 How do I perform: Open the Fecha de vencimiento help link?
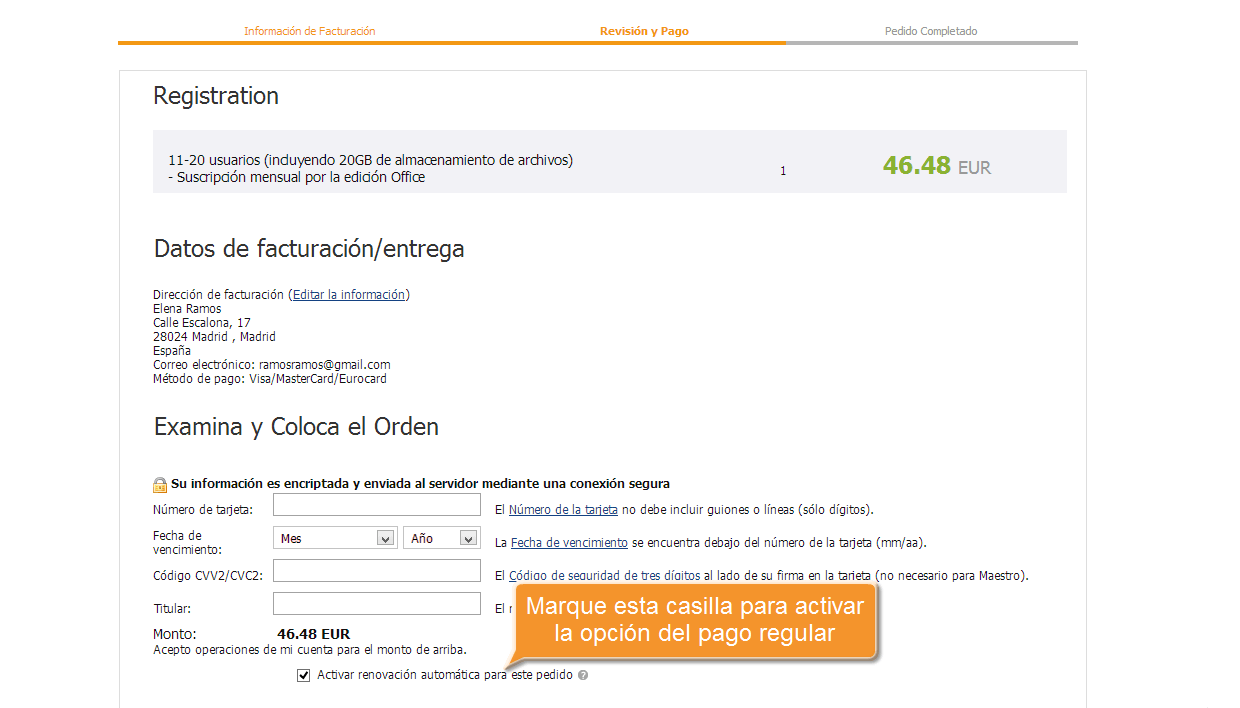pos(569,543)
